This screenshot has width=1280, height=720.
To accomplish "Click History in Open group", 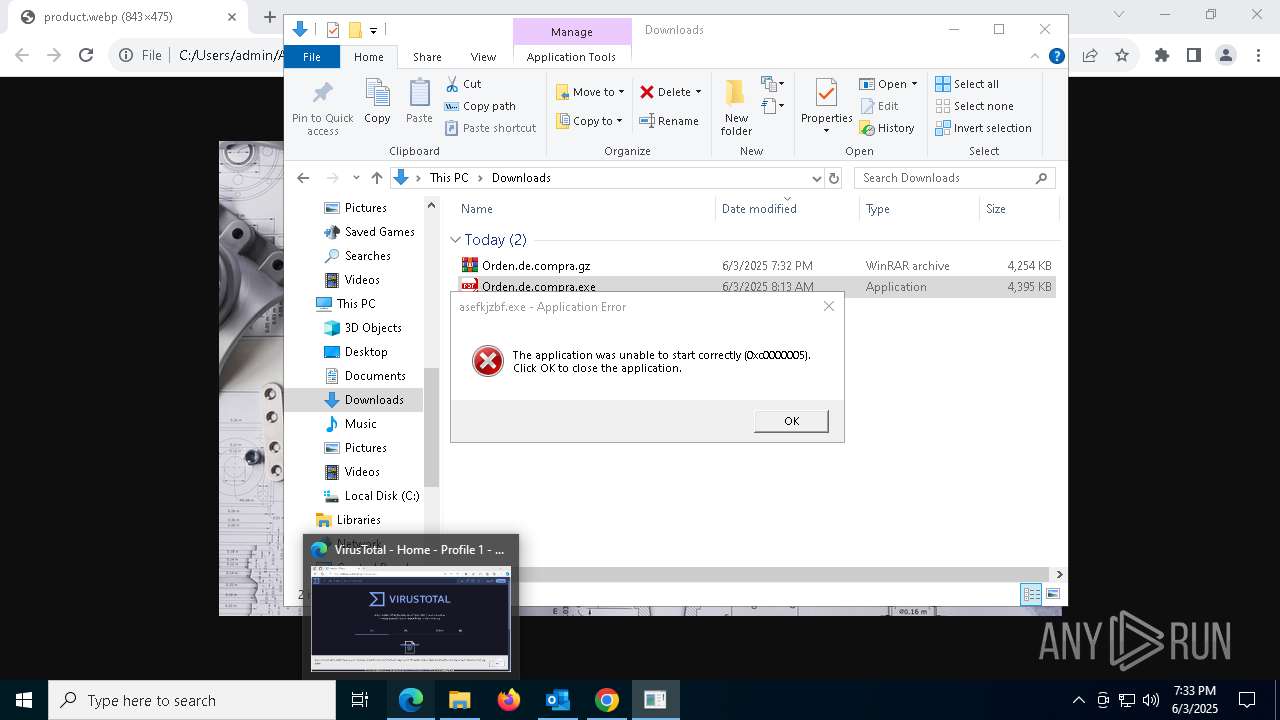I will coord(886,128).
